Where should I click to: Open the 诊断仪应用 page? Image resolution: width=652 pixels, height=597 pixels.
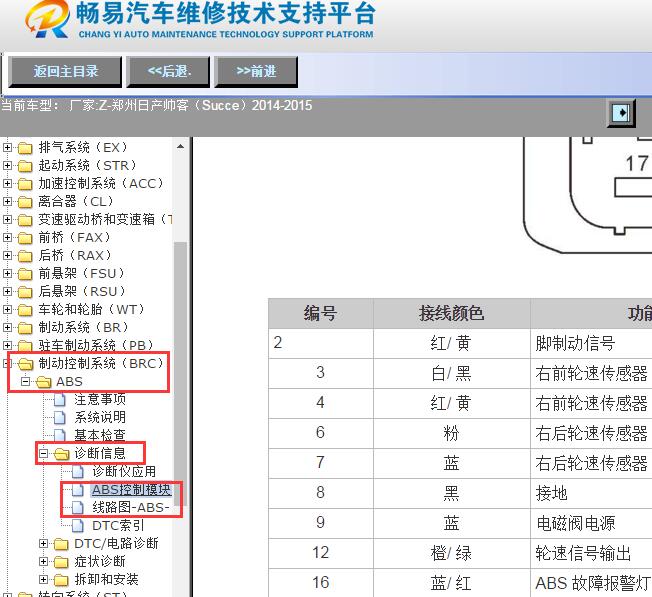coord(124,471)
